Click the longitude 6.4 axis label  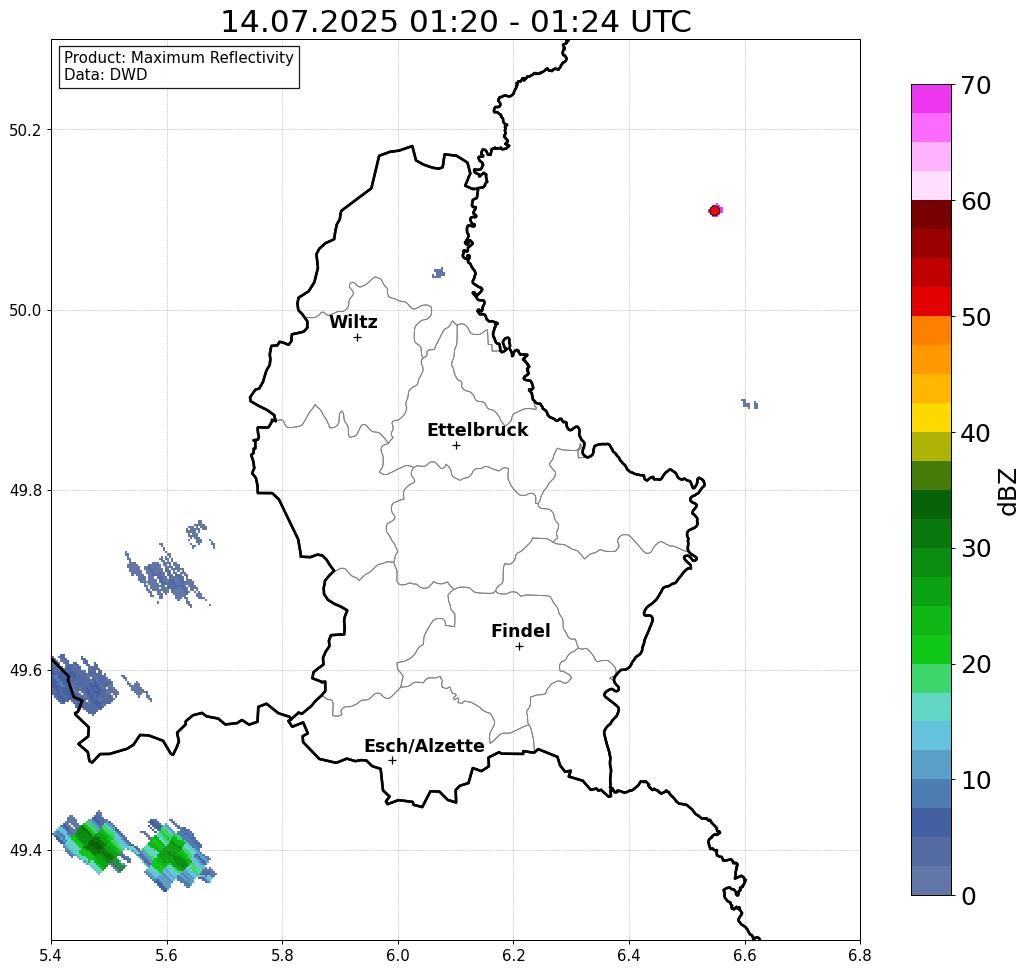pyautogui.click(x=629, y=955)
